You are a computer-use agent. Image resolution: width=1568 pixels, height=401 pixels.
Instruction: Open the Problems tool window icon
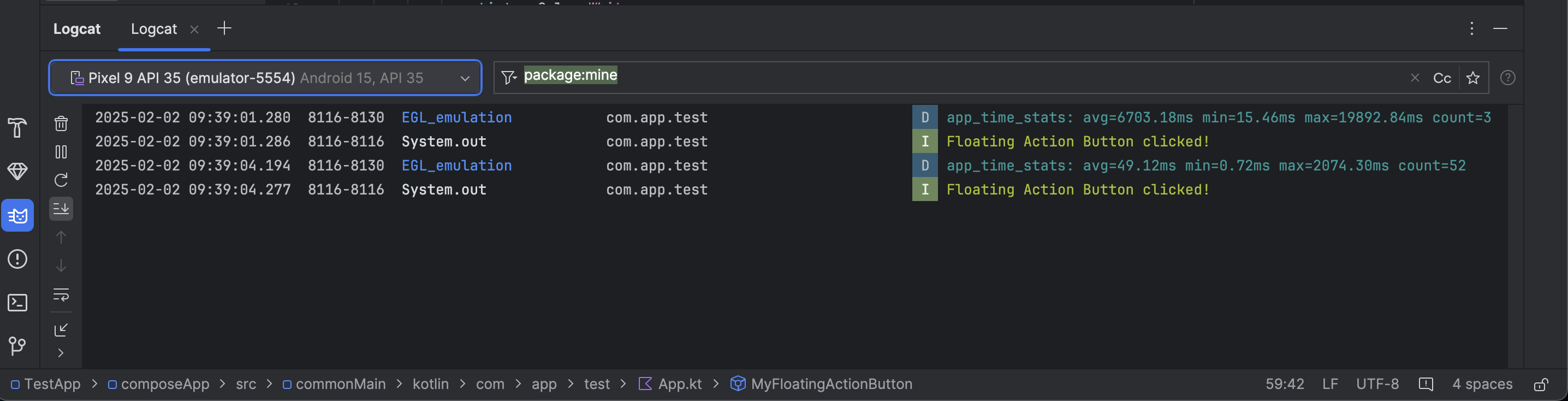tap(17, 259)
